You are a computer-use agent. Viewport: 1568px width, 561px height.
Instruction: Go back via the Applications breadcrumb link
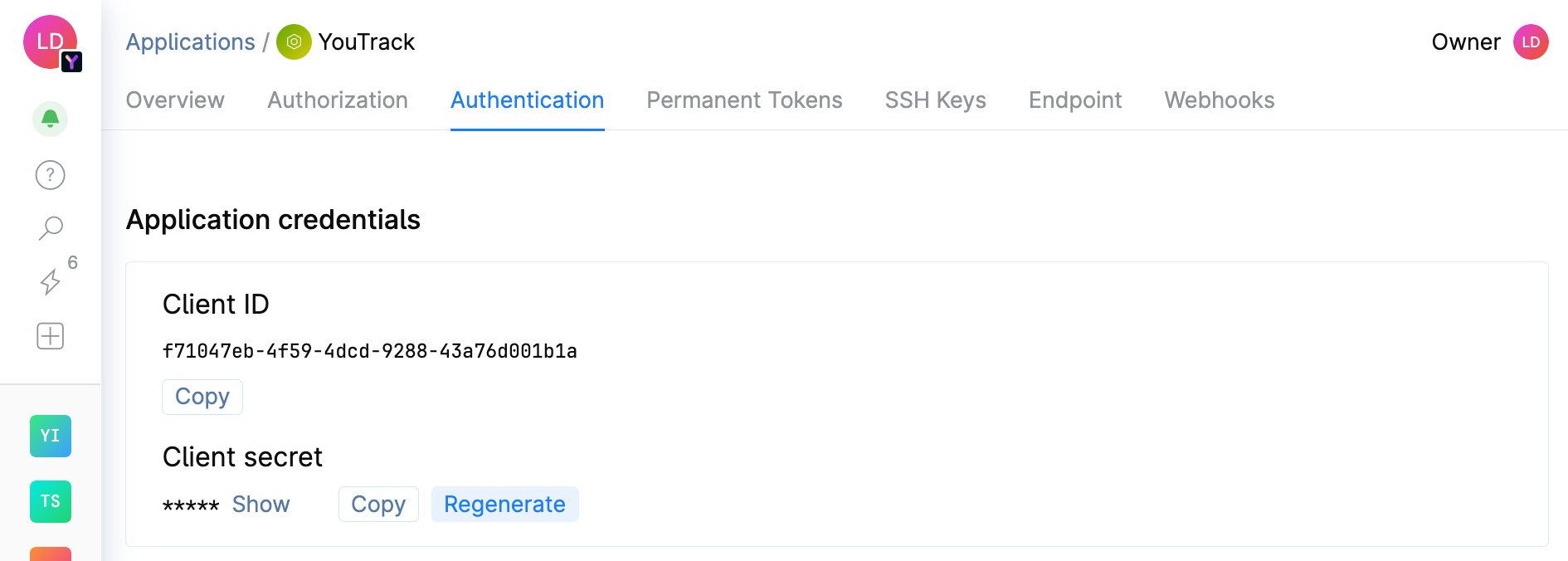[190, 41]
